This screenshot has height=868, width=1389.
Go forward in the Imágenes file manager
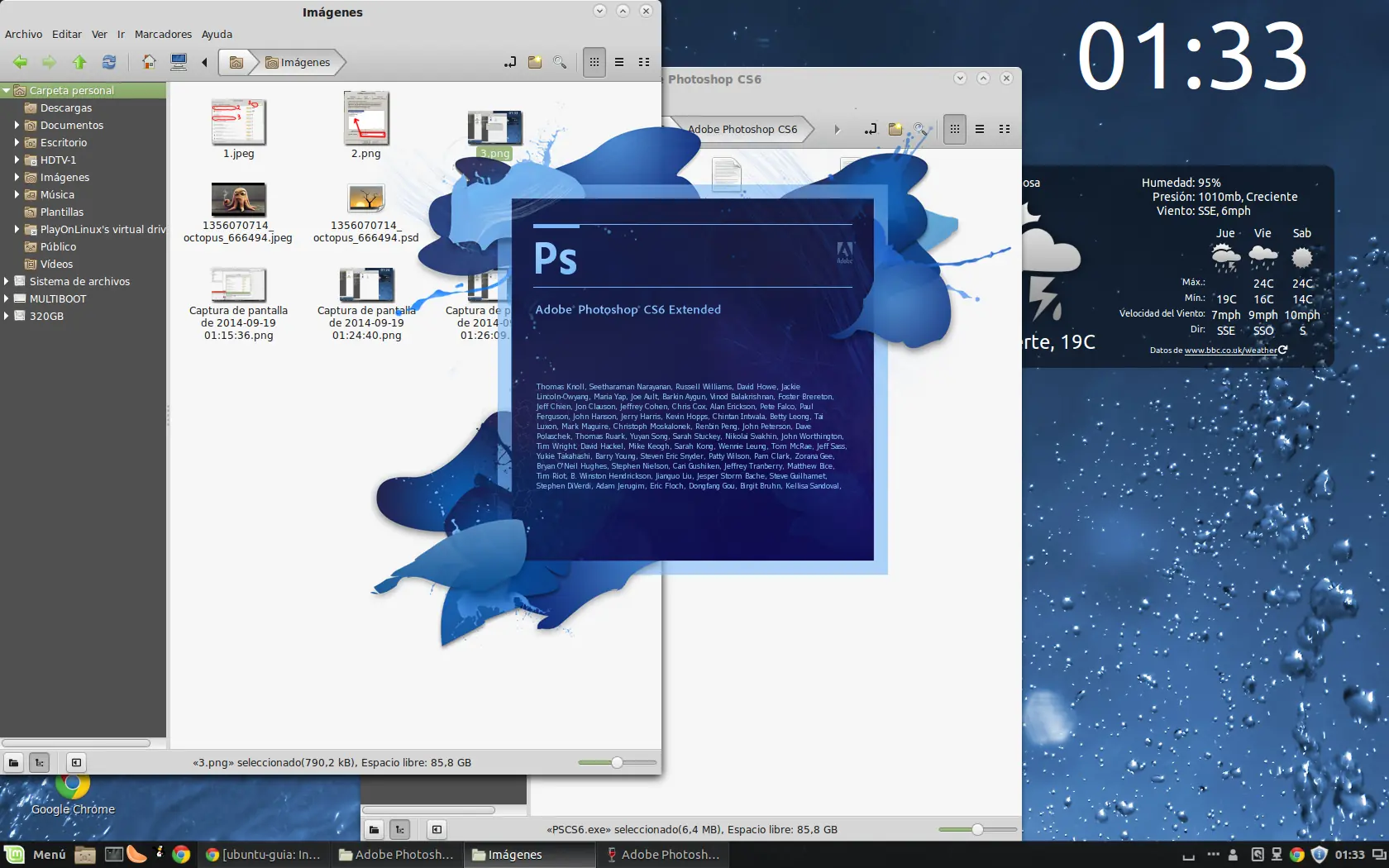[x=50, y=62]
